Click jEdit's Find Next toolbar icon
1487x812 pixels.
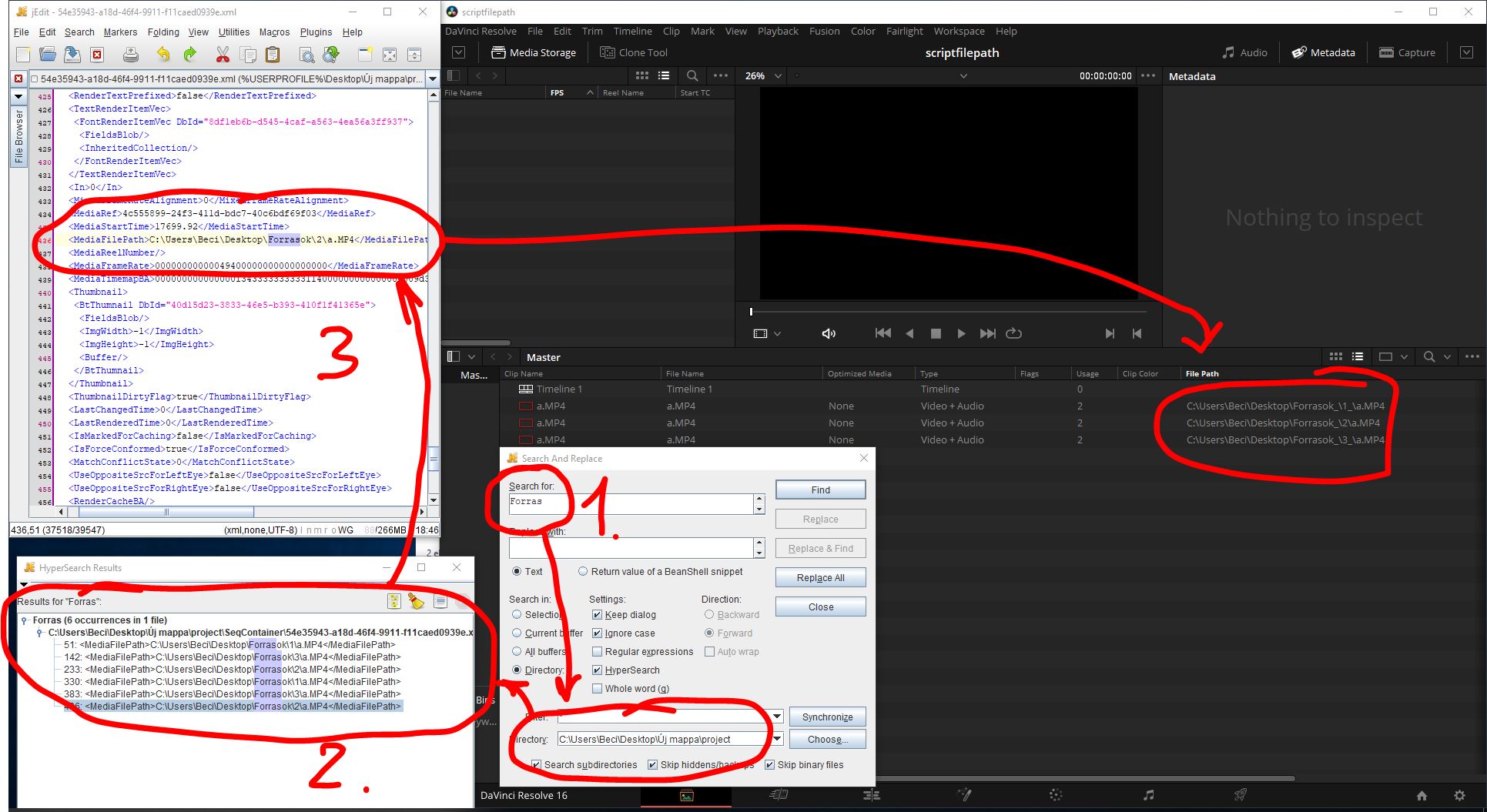pyautogui.click(x=331, y=55)
